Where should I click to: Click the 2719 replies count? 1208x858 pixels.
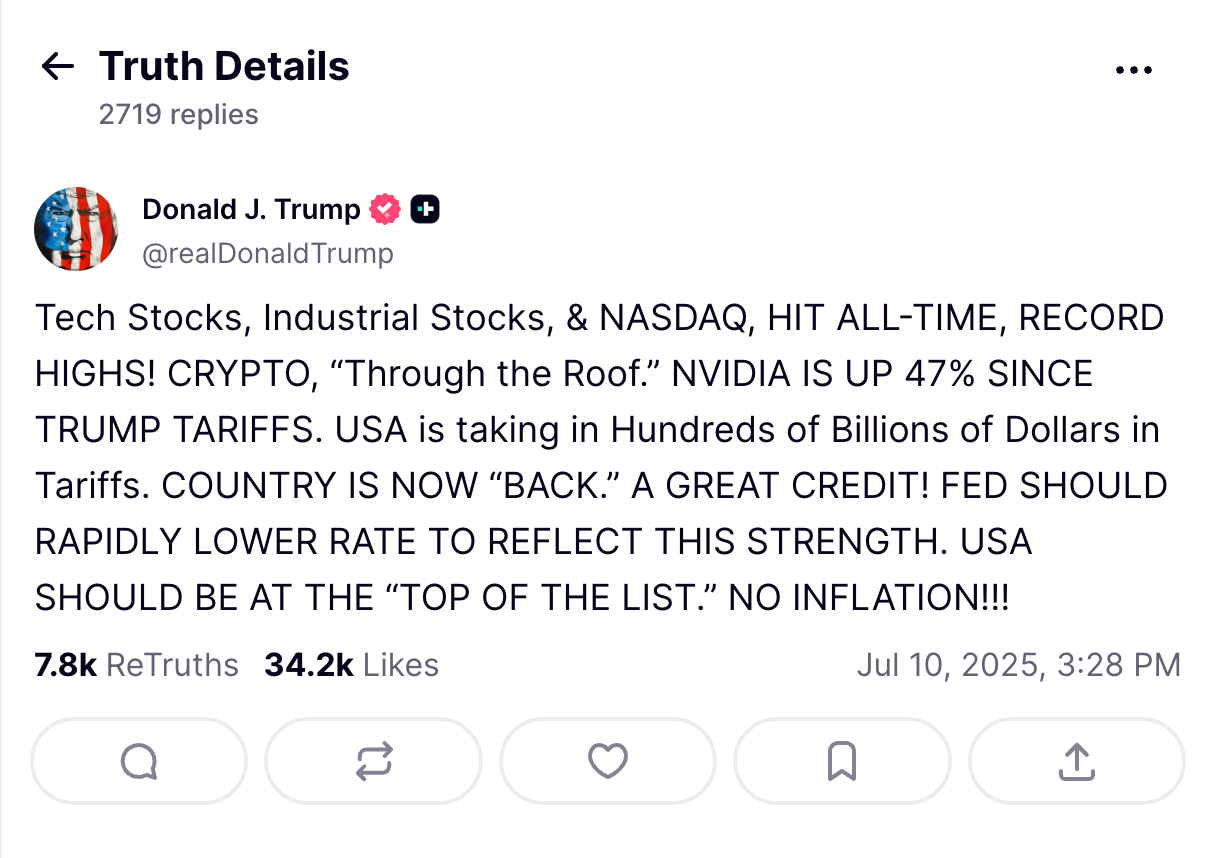pyautogui.click(x=178, y=115)
